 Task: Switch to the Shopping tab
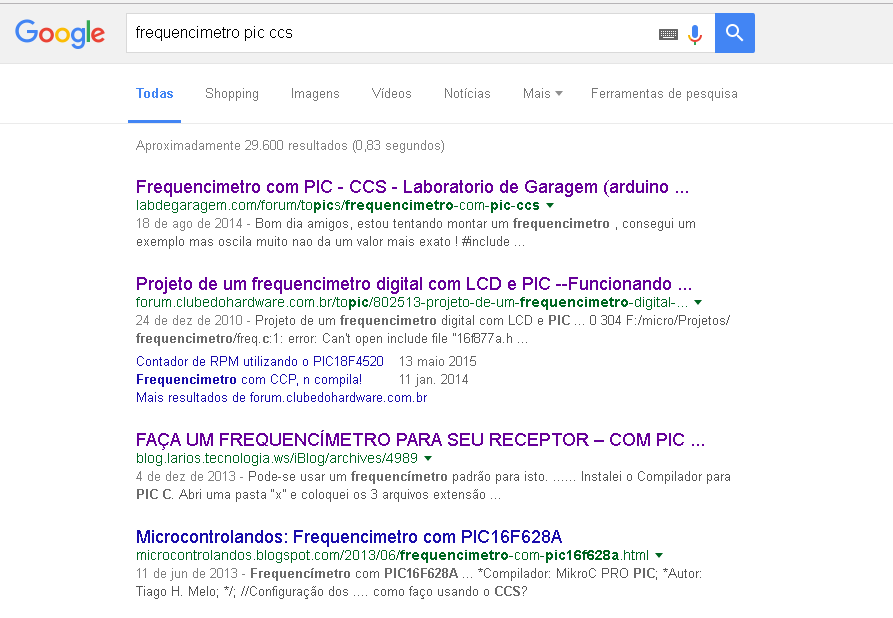tap(232, 93)
